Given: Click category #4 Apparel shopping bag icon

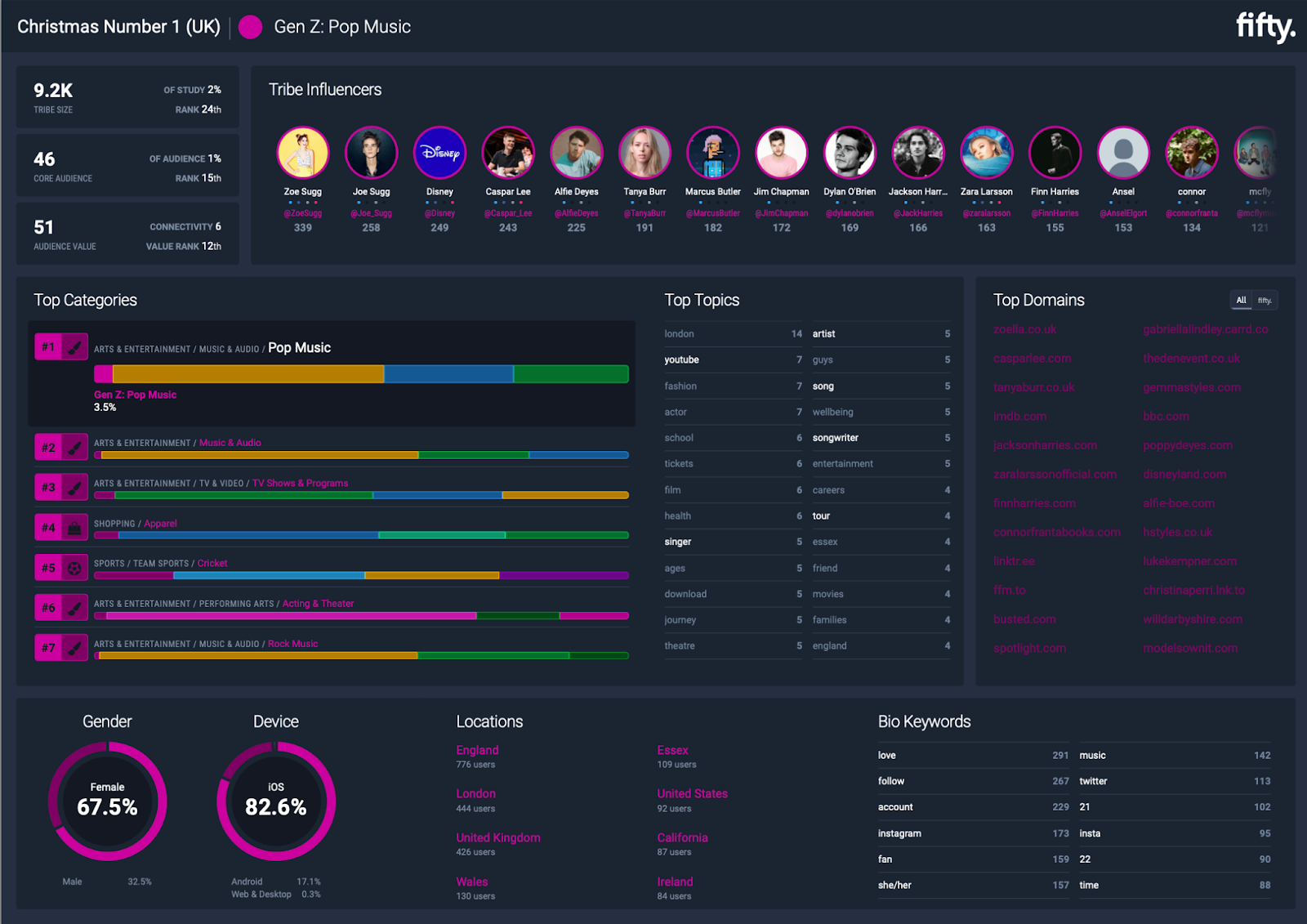Looking at the screenshot, I should pyautogui.click(x=74, y=528).
